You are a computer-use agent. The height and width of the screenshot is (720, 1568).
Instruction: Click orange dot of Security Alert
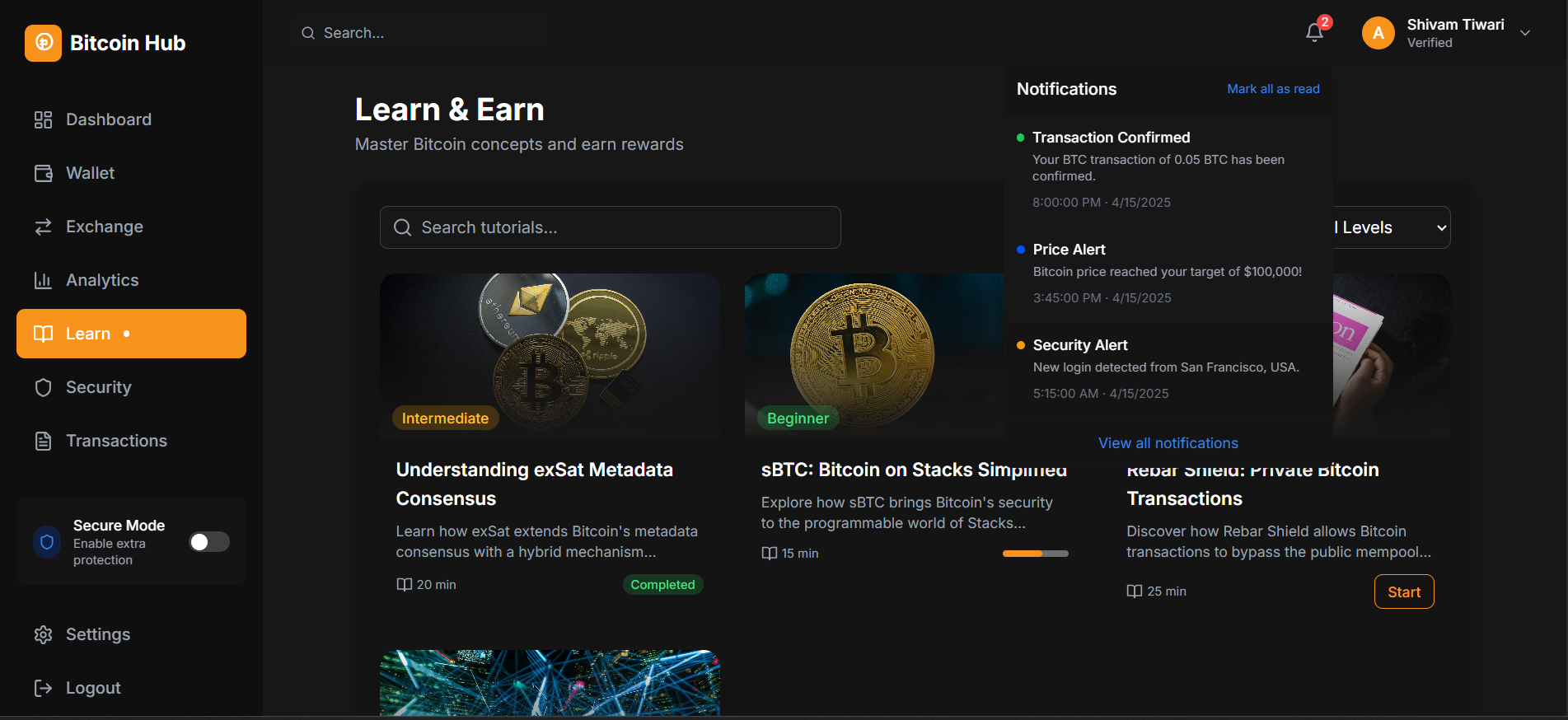(x=1021, y=345)
